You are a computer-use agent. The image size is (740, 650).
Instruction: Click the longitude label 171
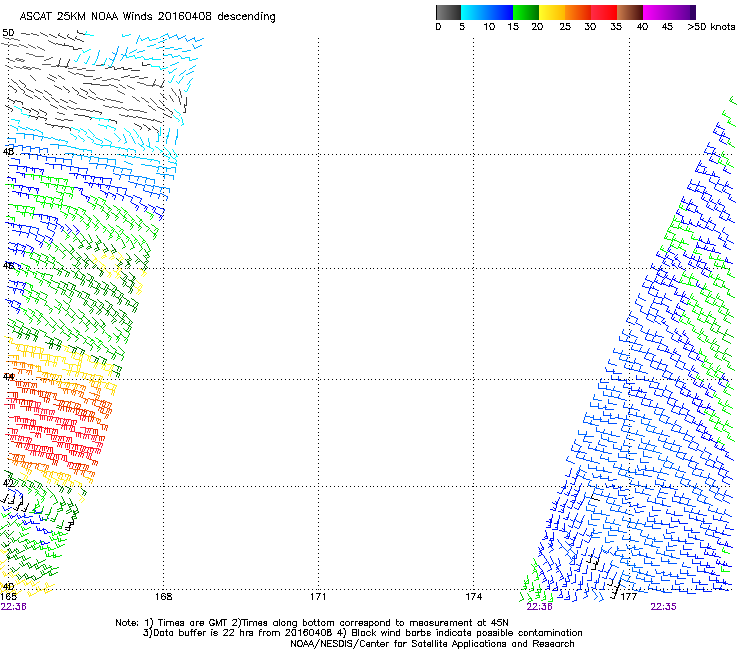point(318,597)
